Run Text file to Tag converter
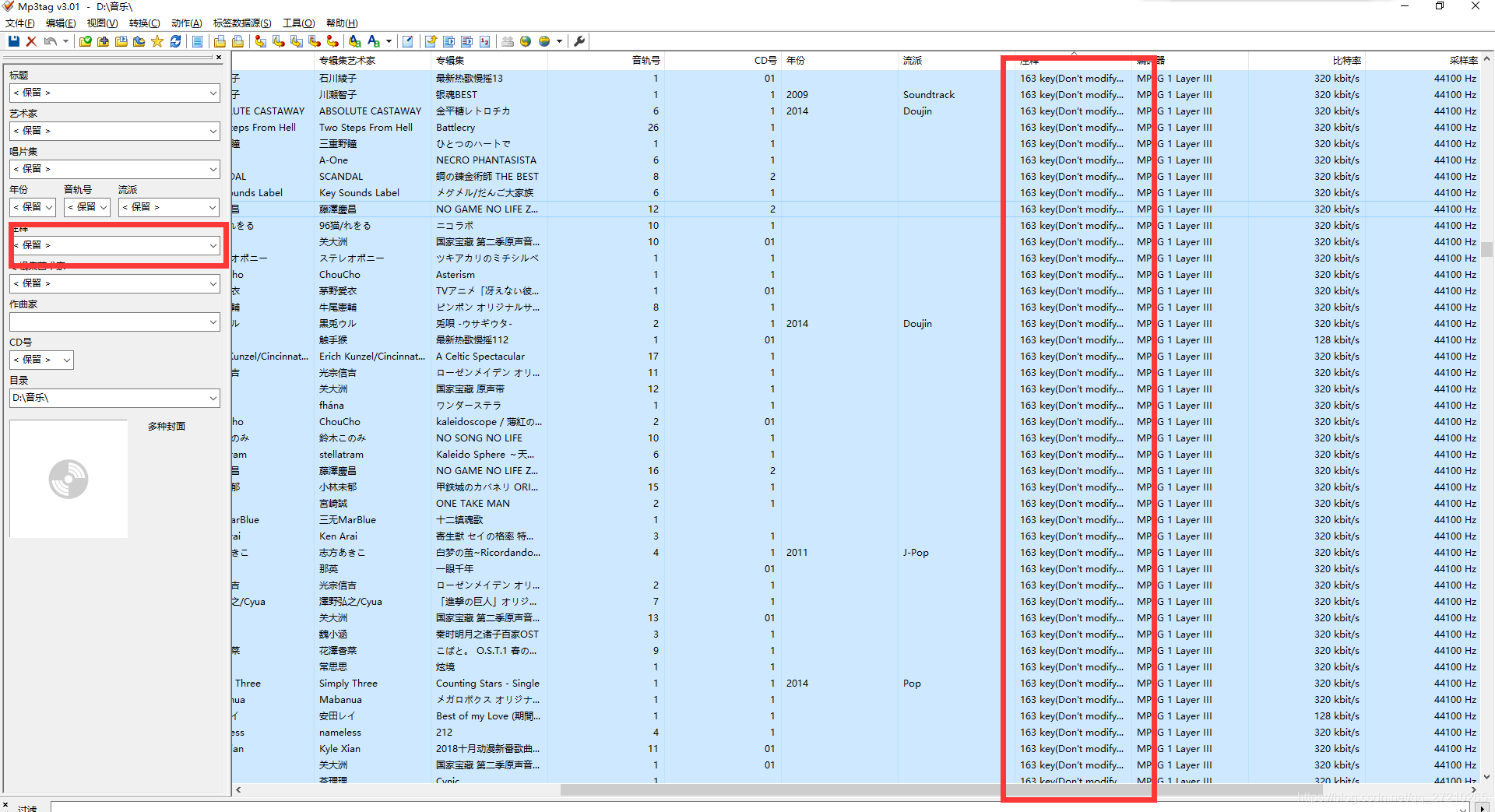This screenshot has height=812, width=1495. pyautogui.click(x=314, y=41)
